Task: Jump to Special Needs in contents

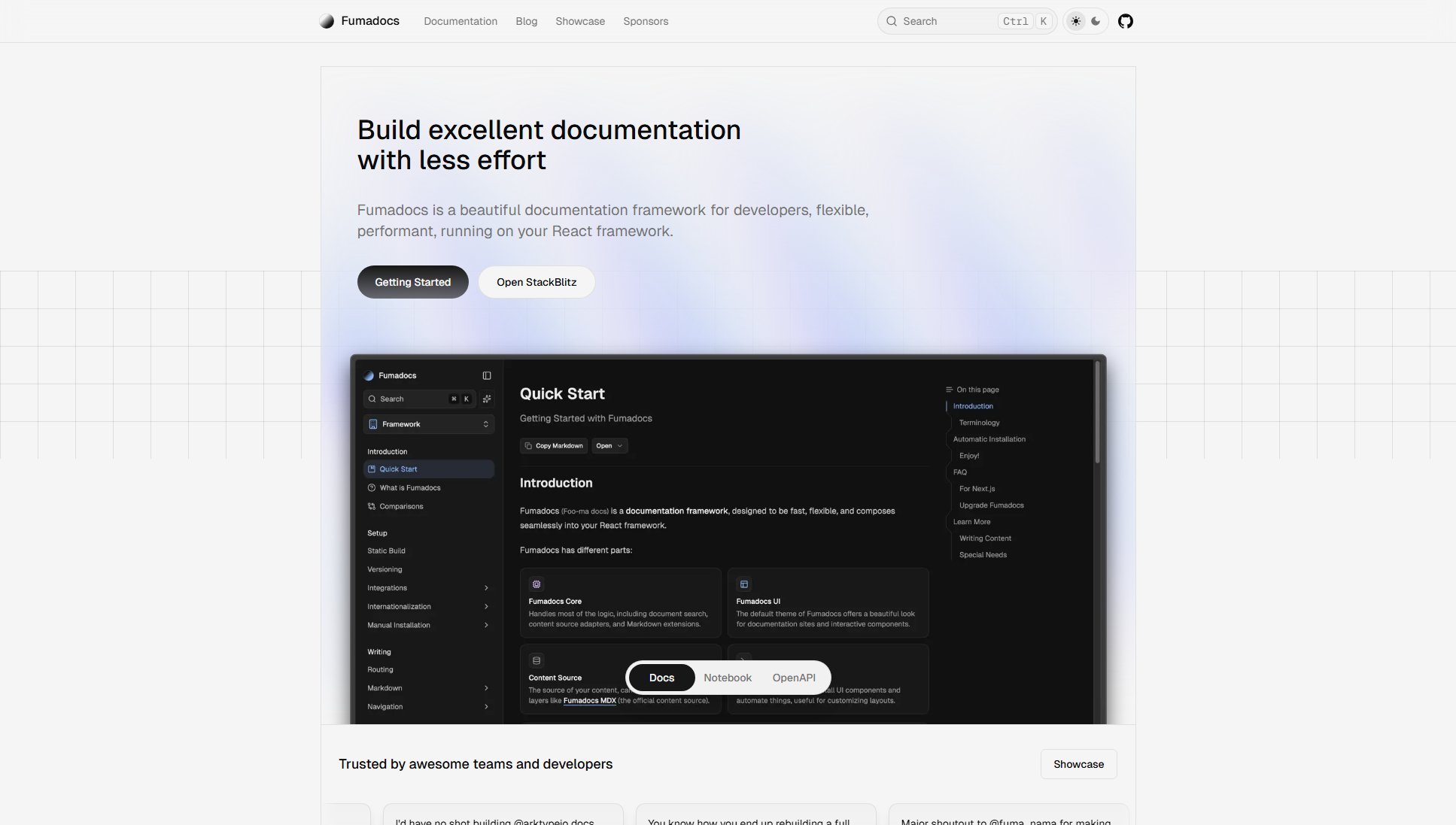Action: pos(983,555)
